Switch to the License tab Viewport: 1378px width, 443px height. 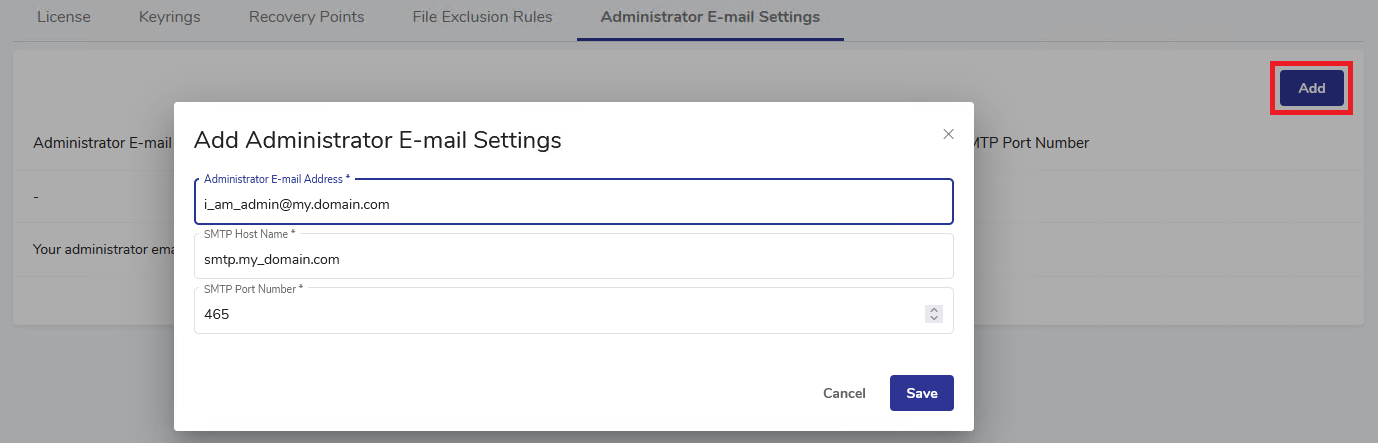point(63,17)
